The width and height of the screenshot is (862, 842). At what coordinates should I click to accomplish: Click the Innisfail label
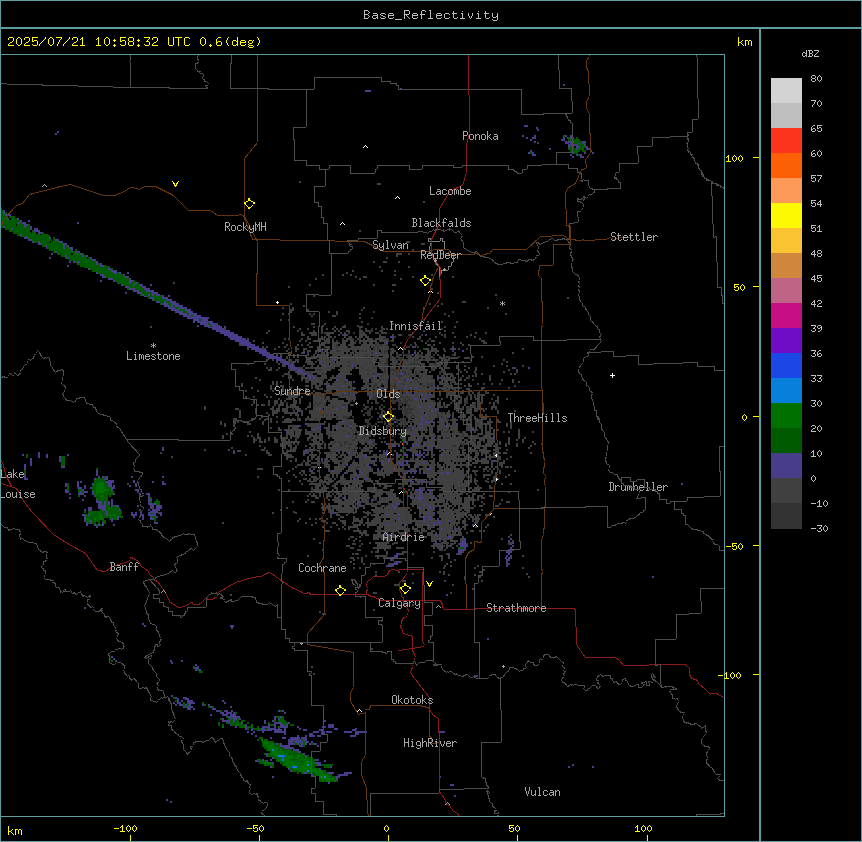tap(416, 326)
